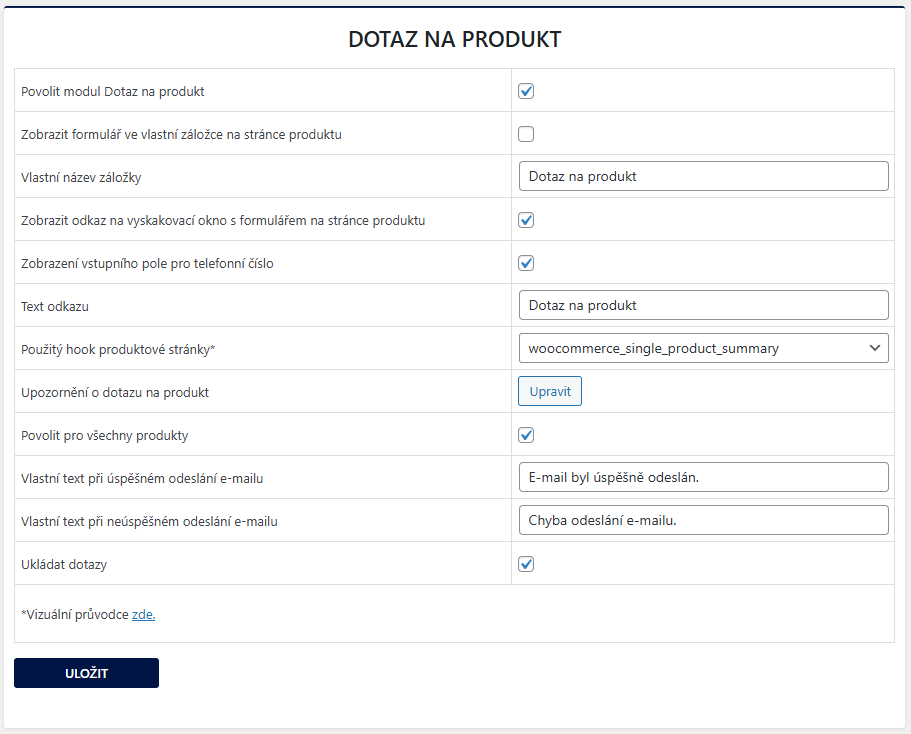Toggle 'Povolit pro všechny produkty' checkbox
911x734 pixels.
pos(526,435)
